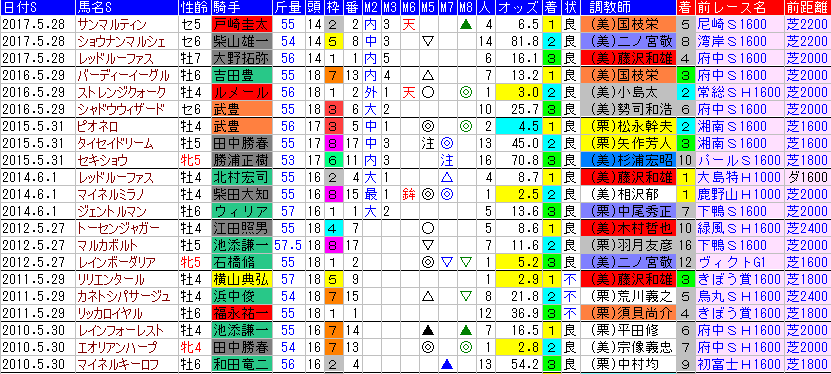This screenshot has height=374, width=831.
Task: Select jockey cell 和田竜二
Action: coord(241,364)
